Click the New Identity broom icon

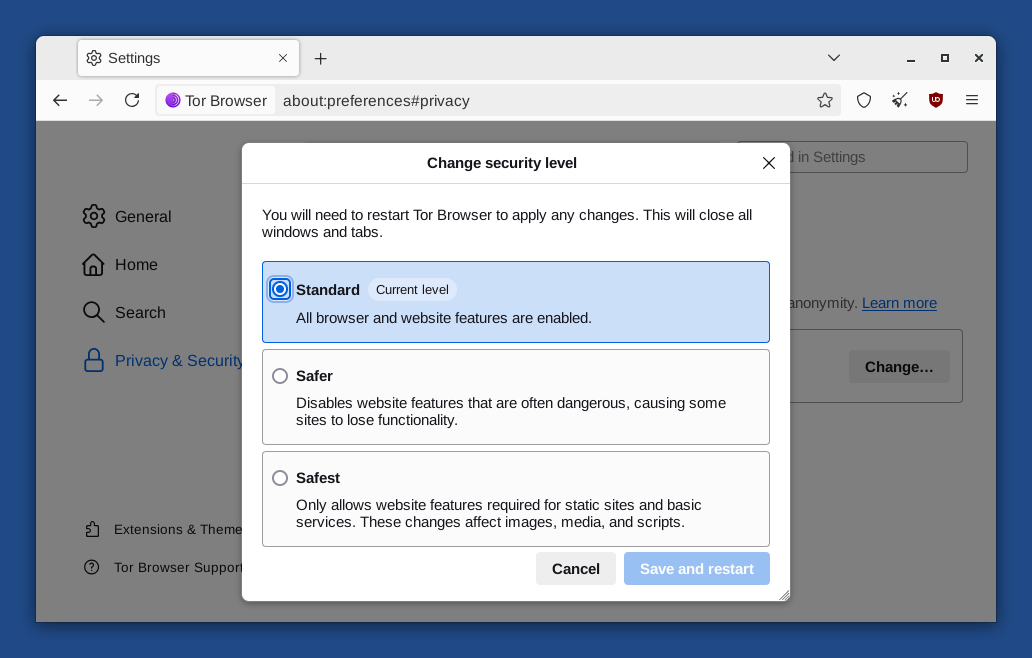(900, 100)
